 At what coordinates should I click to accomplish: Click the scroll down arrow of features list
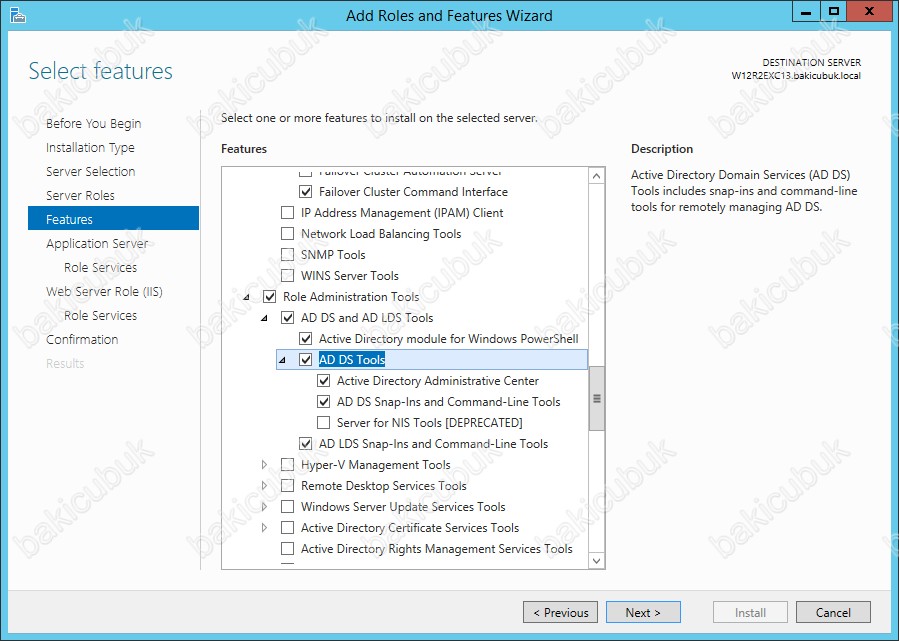point(597,561)
